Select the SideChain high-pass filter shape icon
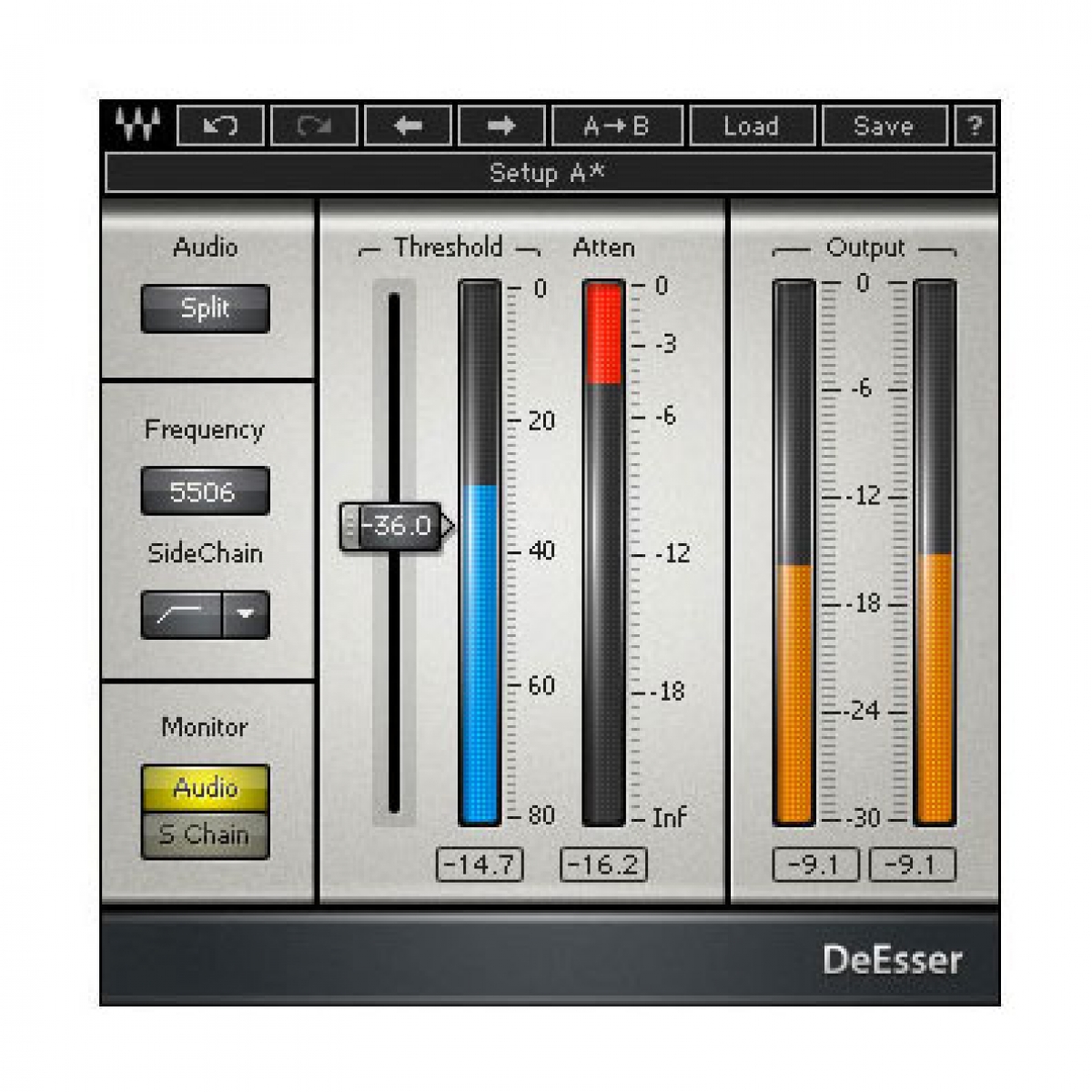1092x1092 pixels. point(181,615)
